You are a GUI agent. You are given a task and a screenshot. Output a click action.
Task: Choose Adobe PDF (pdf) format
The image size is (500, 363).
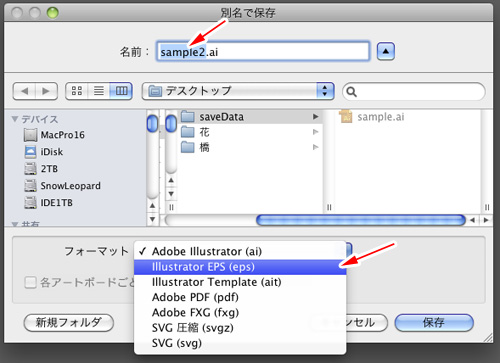(240, 297)
